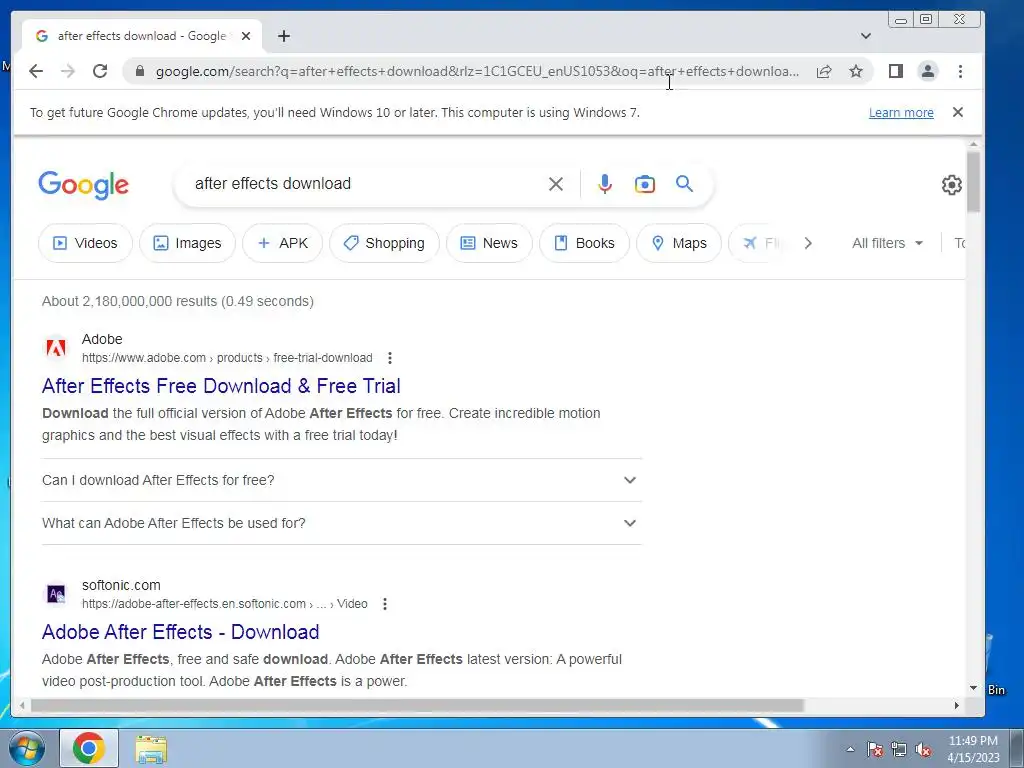Search by image camera icon
Viewport: 1024px width, 768px height.
645,184
